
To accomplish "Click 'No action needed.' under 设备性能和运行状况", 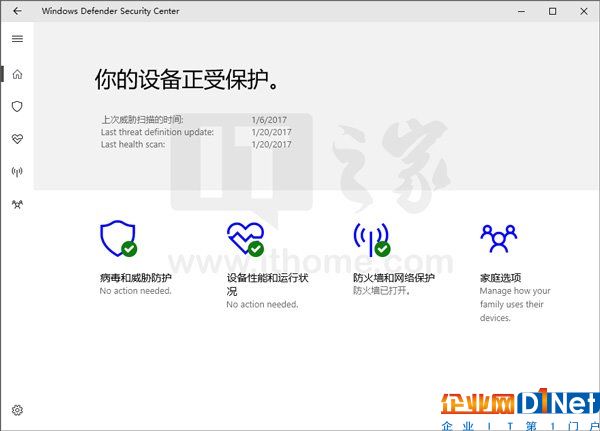I will 262,304.
